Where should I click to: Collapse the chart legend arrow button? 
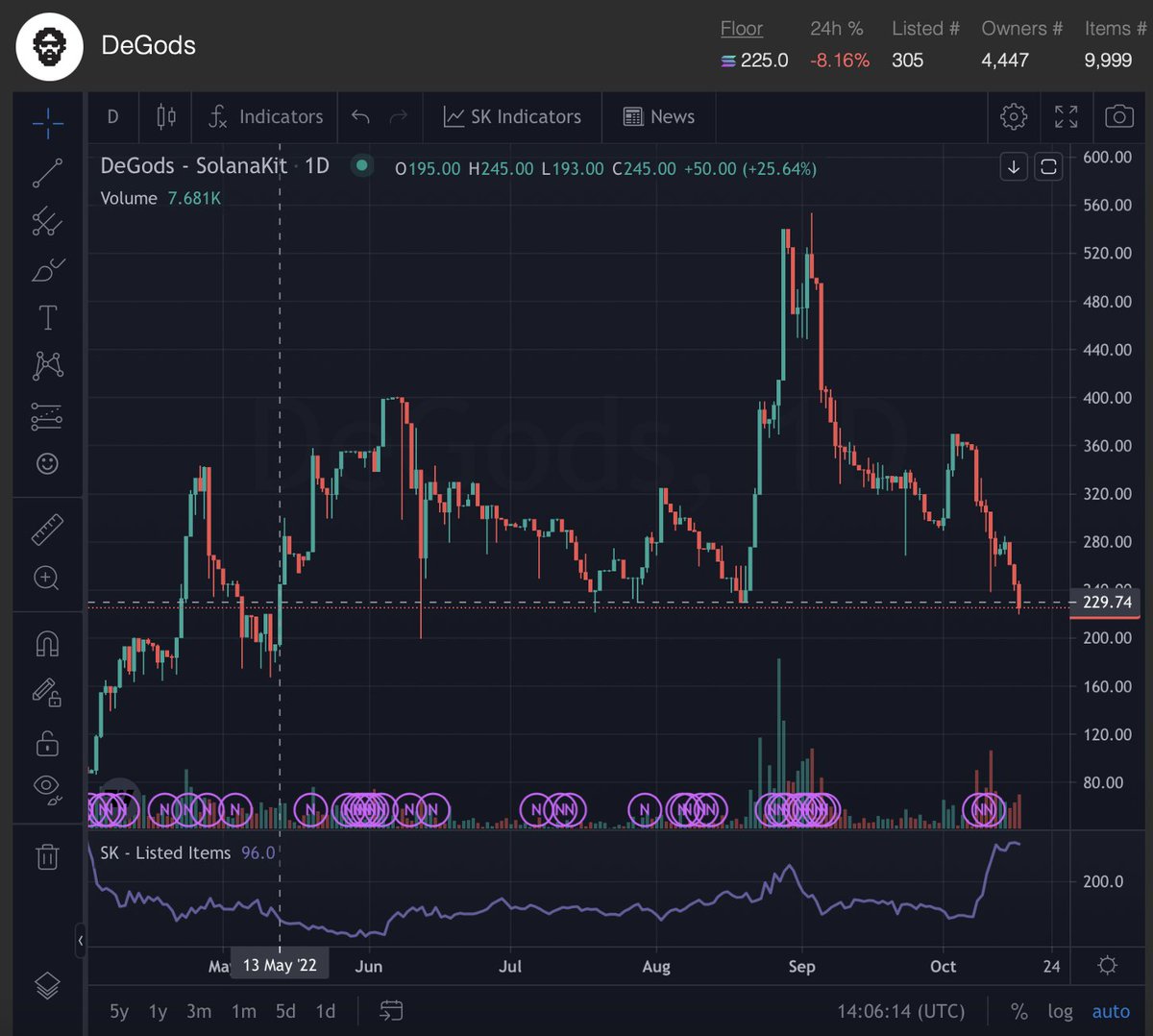1014,167
